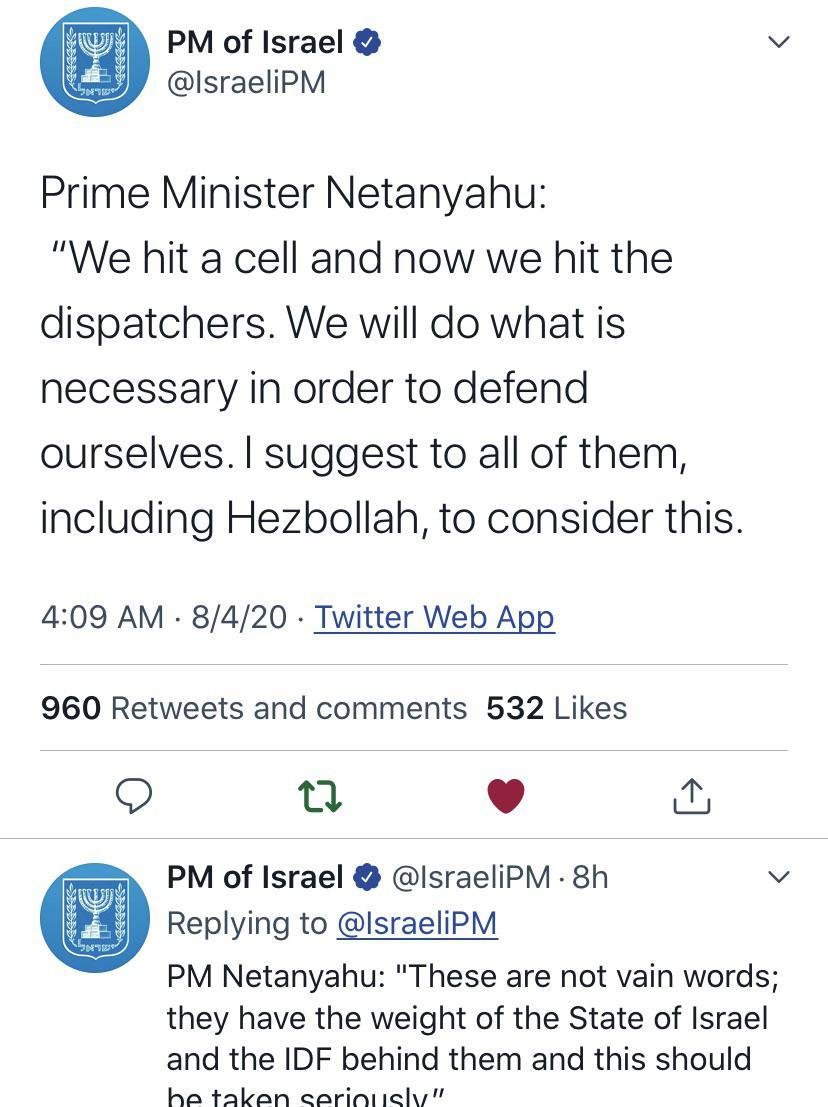Screen dimensions: 828x1107
Task: Tap the verified badge in the reply tweet header
Action: tap(368, 878)
